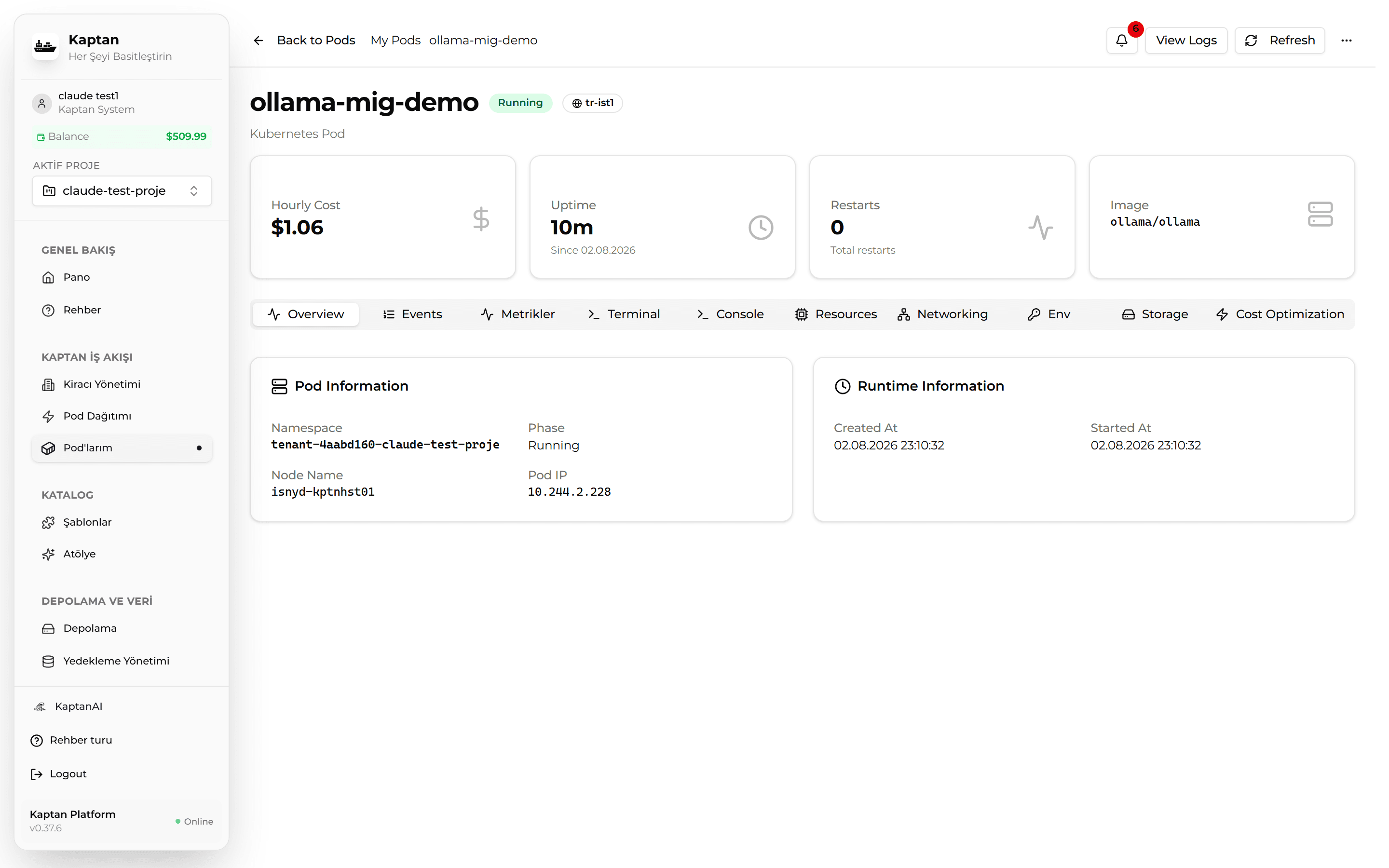Screen dimensions: 1389x868
Task: Click the activity icon in Restarts card
Action: [x=1040, y=227]
